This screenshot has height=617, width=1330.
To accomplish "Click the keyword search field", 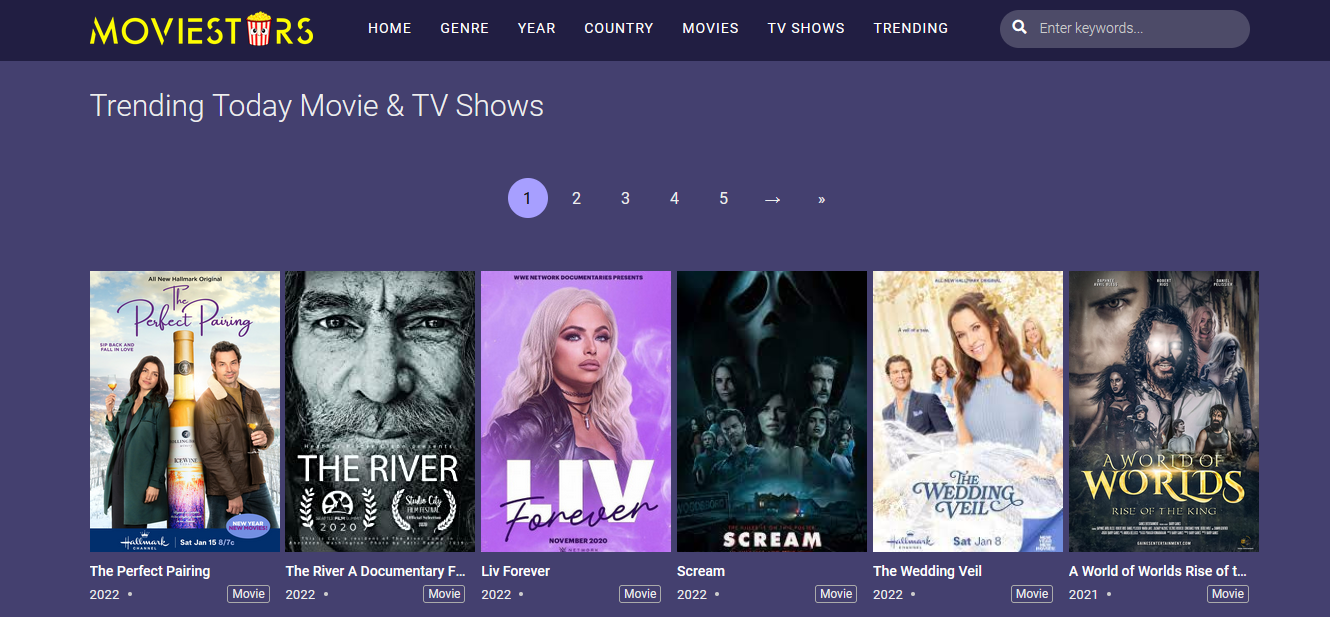I will pos(1125,29).
